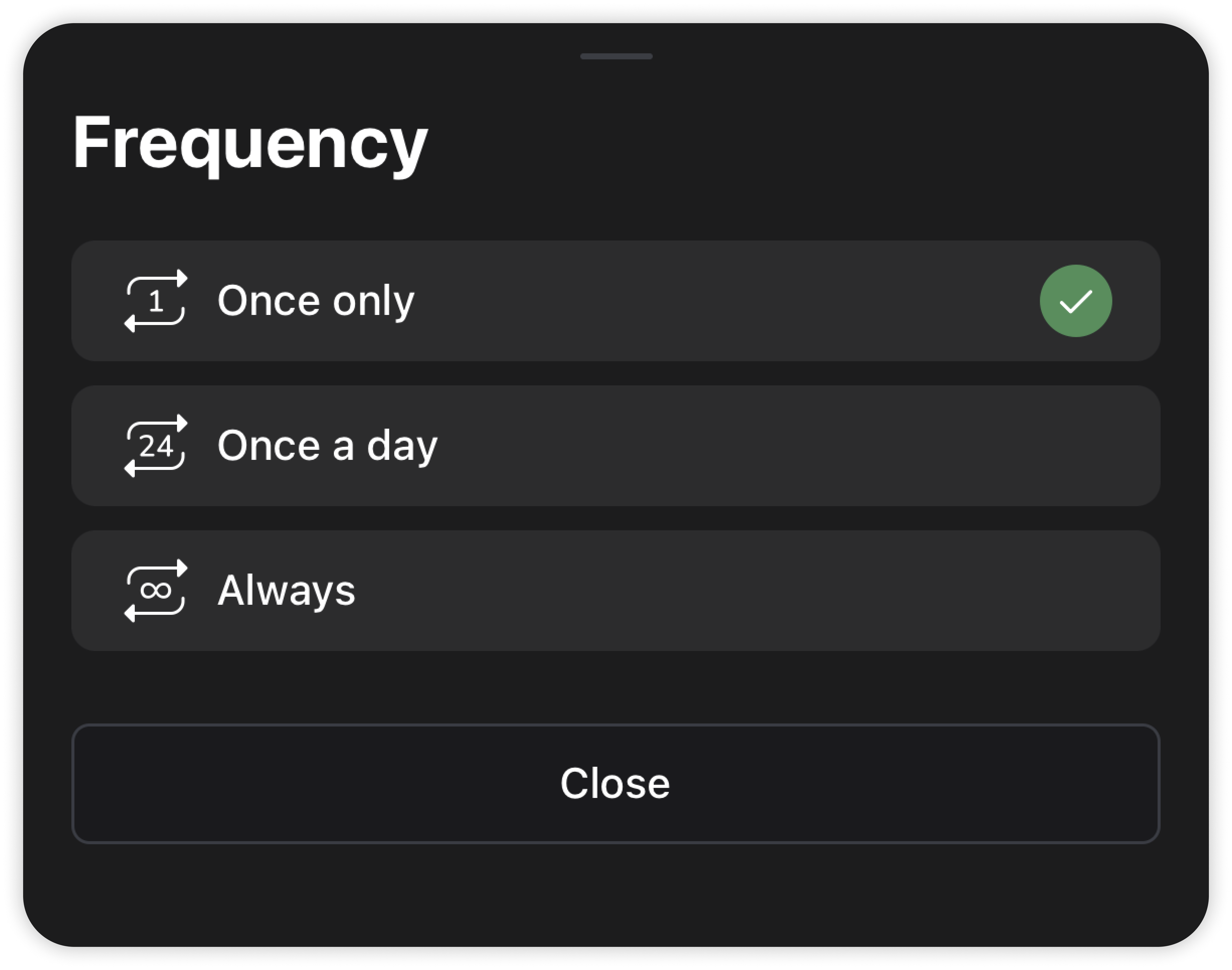This screenshot has width=1232, height=970.
Task: Click the "Once only" text label
Action: 316,301
